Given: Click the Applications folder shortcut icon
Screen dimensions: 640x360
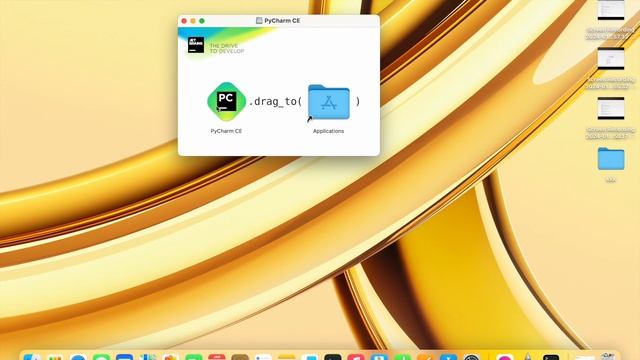Looking at the screenshot, I should [x=329, y=102].
